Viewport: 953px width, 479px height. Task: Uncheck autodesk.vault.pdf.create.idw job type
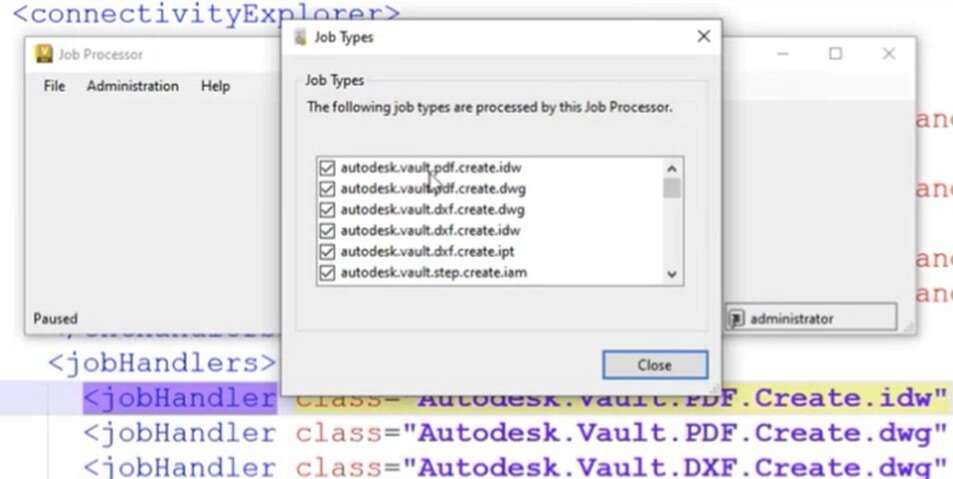(x=327, y=167)
